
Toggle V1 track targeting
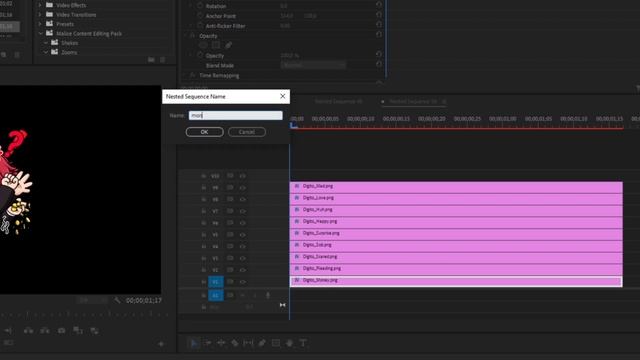coord(216,282)
